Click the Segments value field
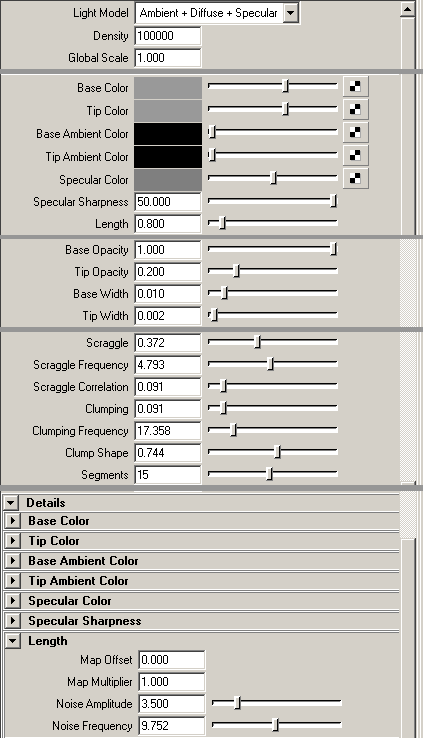 168,474
